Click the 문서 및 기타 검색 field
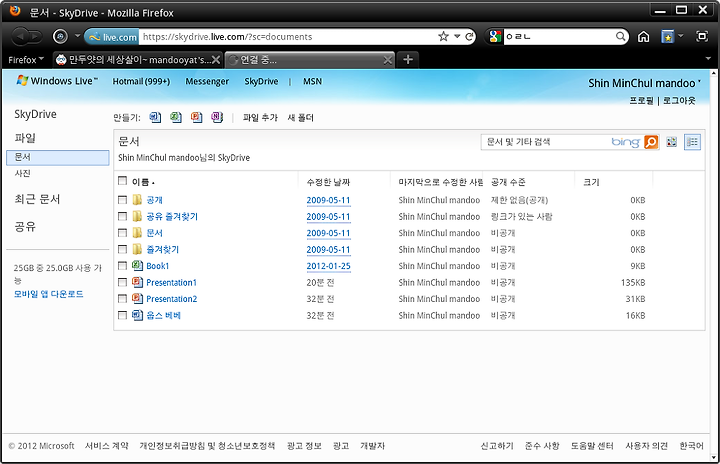Screen dimensions: 720x464 pos(546,142)
